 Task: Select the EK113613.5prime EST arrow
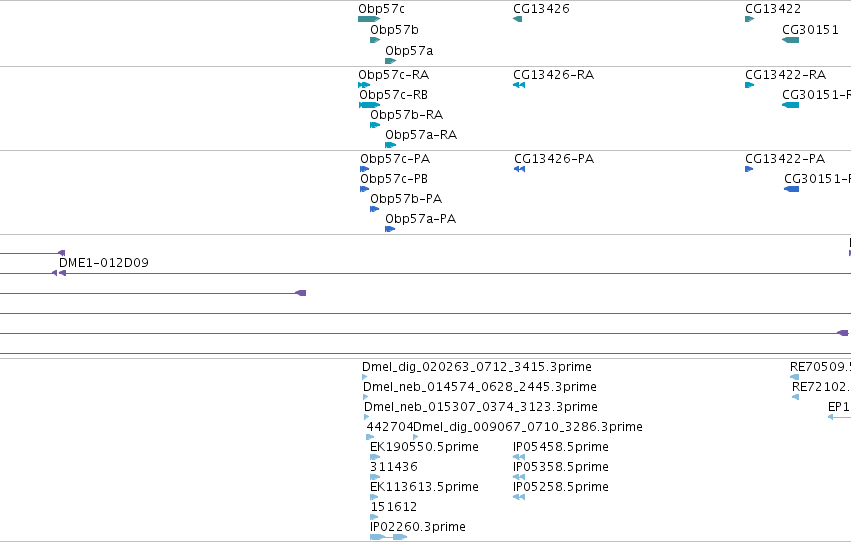click(374, 497)
